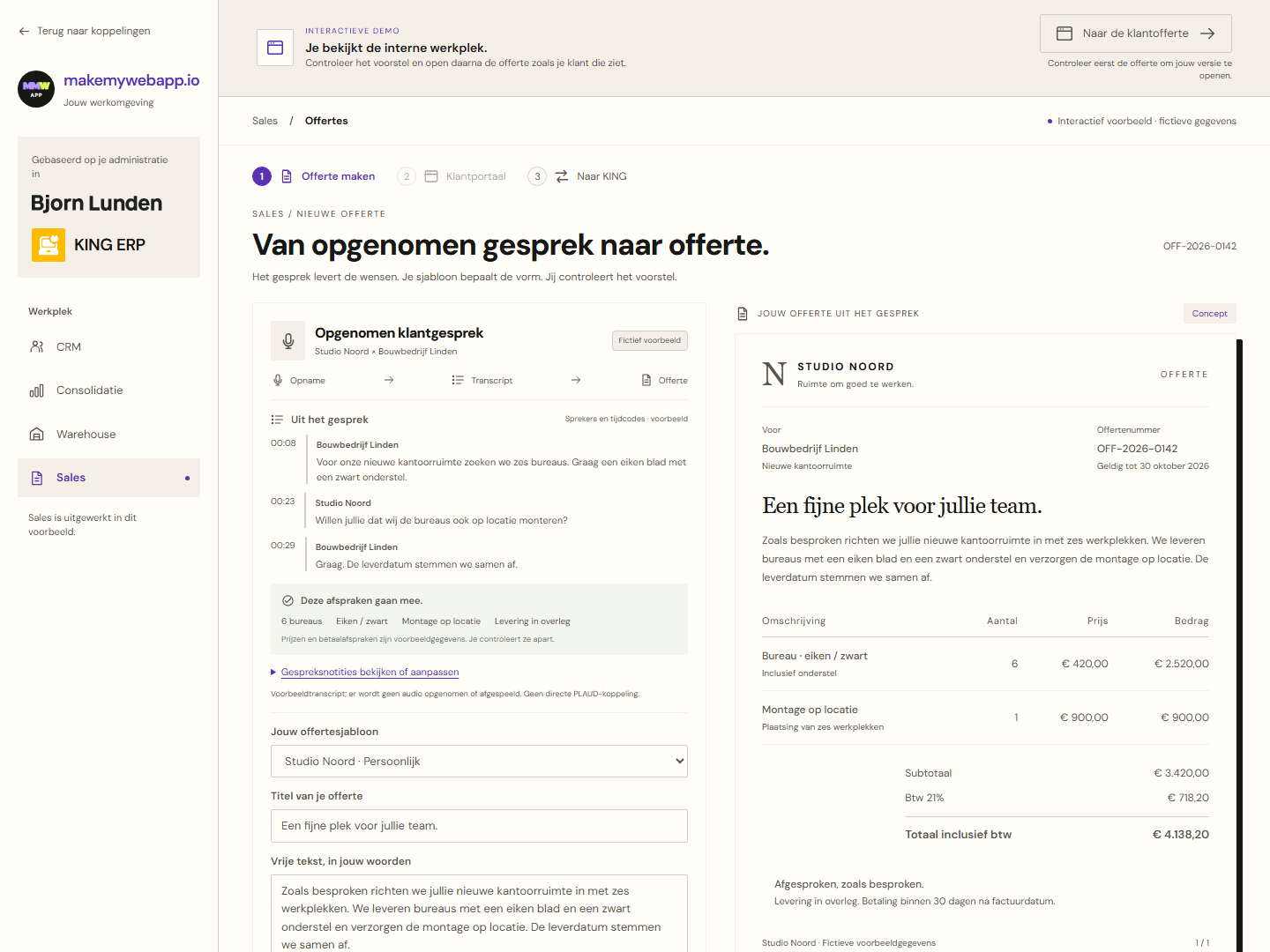This screenshot has width=1270, height=952.
Task: Click the window icon next to Interactieve demo
Action: (x=275, y=48)
